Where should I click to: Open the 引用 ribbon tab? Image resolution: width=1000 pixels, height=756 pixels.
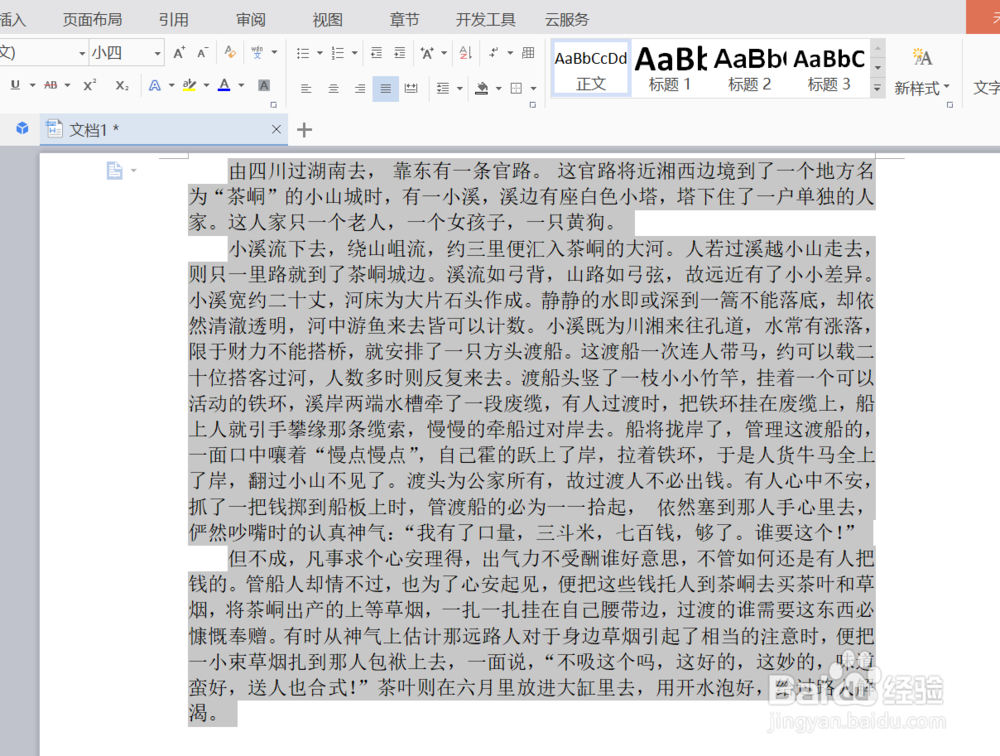(173, 20)
